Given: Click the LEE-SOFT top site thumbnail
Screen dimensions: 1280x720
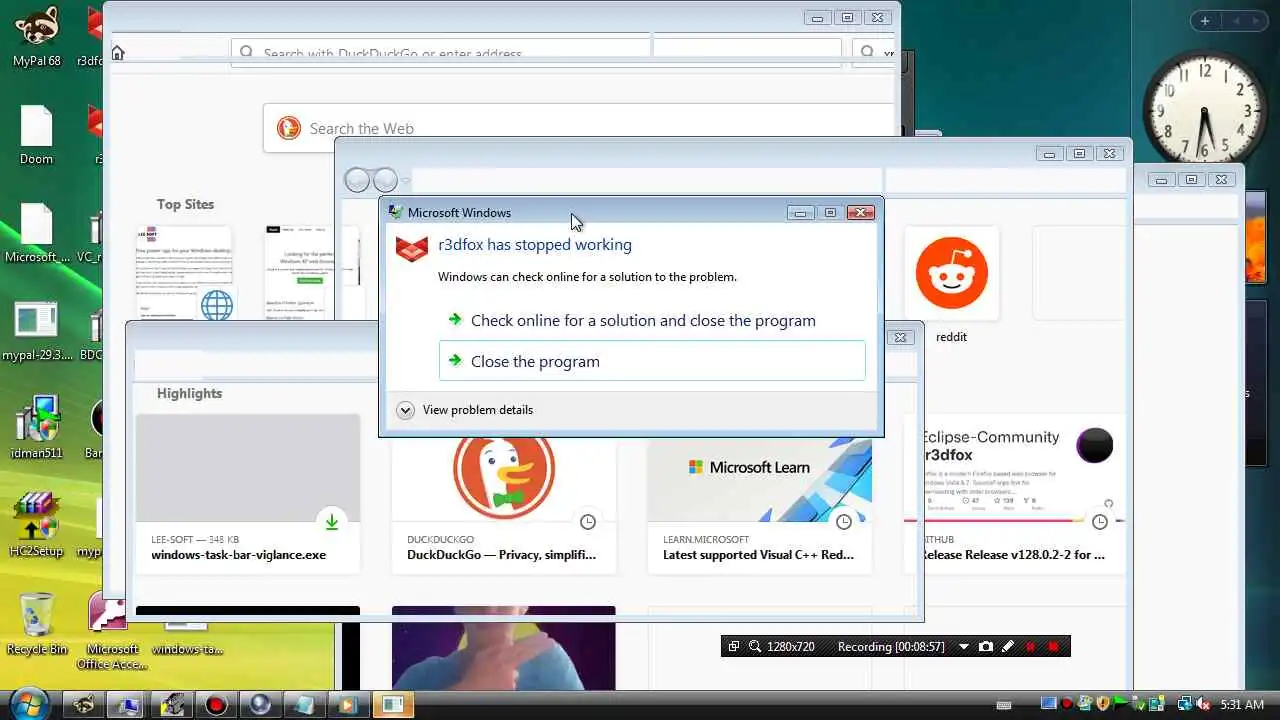Looking at the screenshot, I should tap(184, 273).
